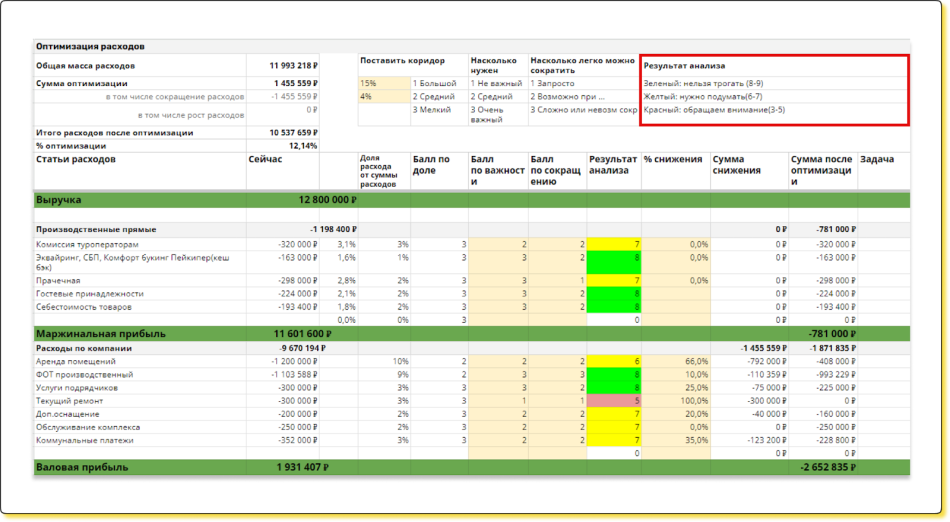Click the Статьи расходов column header
This screenshot has width=950, height=522.
click(76, 159)
